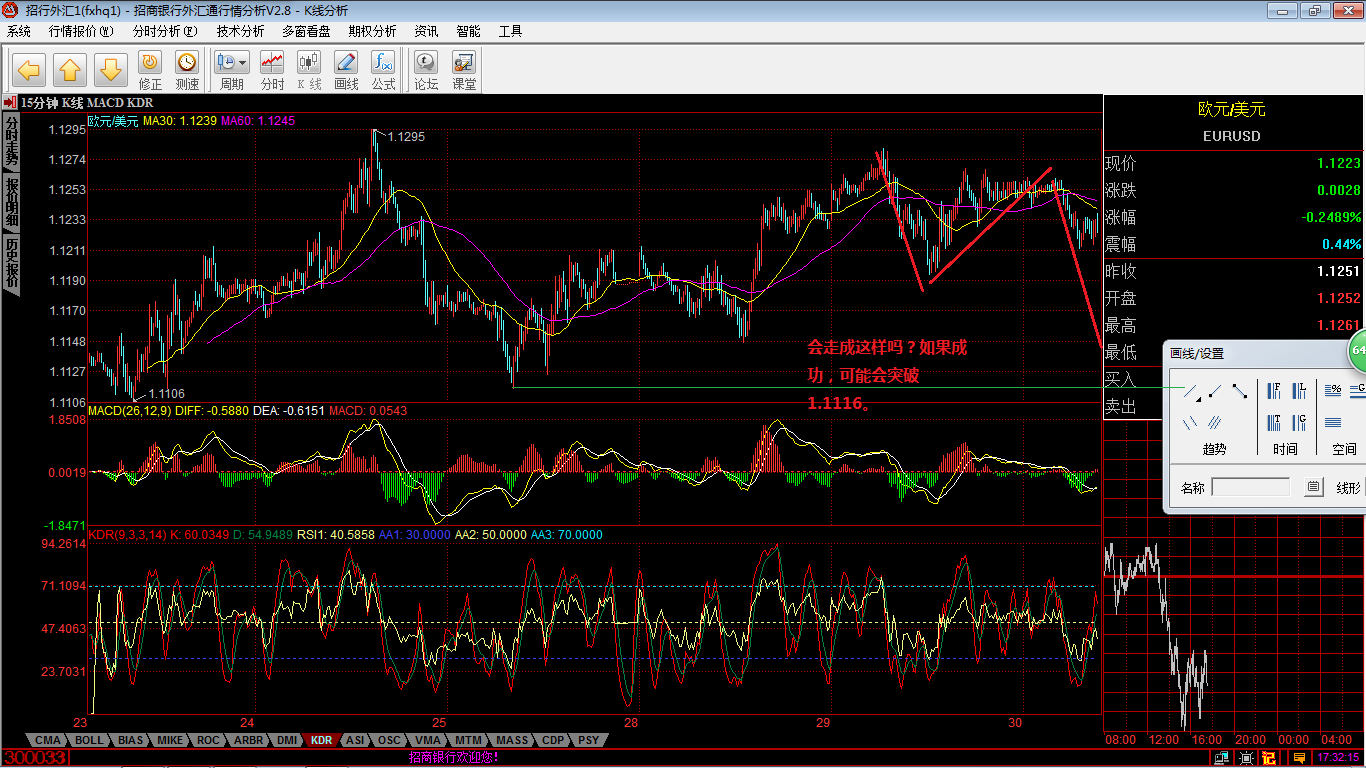This screenshot has height=768, width=1366.
Task: Switch to the OSC indicator tab
Action: [x=389, y=740]
